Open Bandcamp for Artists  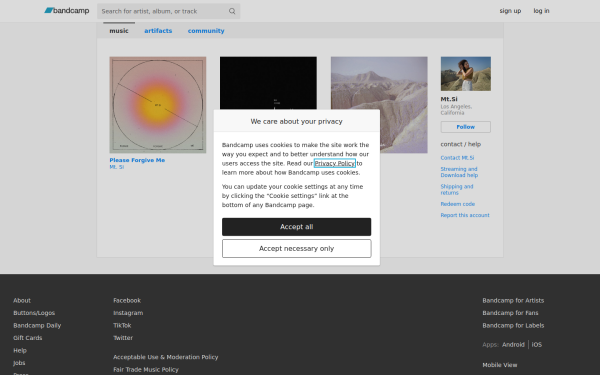tap(513, 300)
